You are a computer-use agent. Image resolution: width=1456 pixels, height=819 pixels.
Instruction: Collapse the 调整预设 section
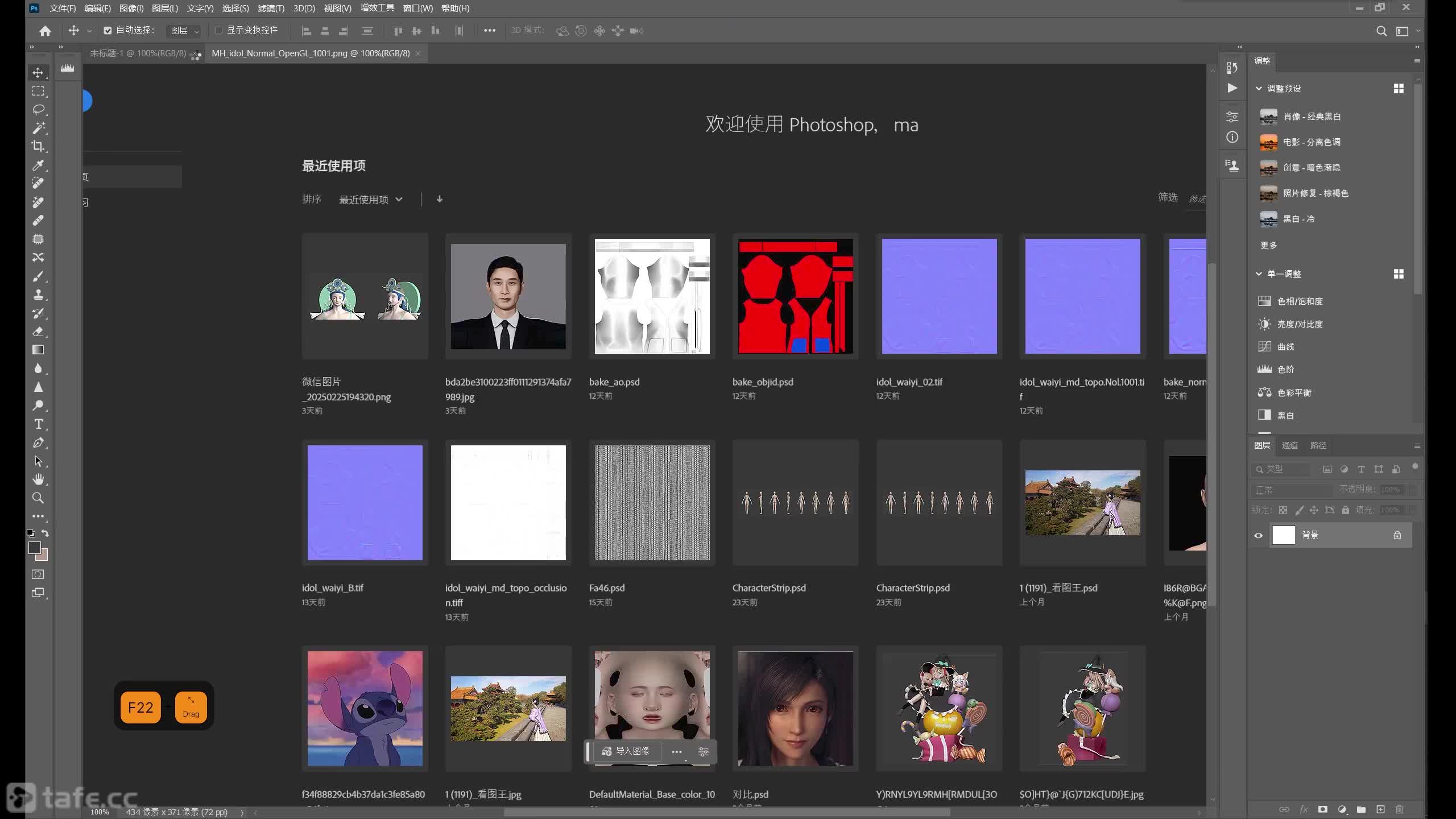(x=1259, y=88)
